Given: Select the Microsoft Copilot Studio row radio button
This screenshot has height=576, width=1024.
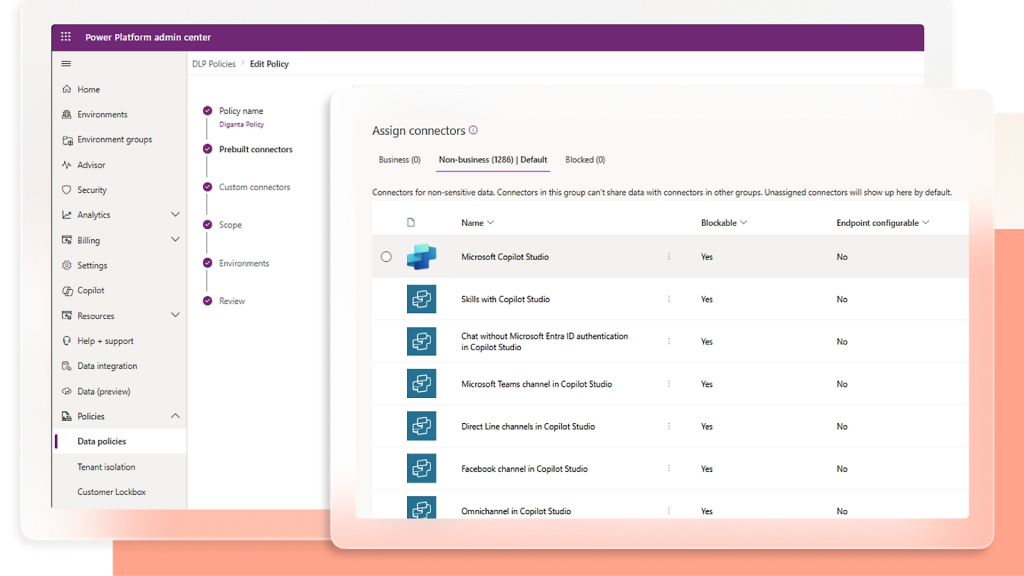Looking at the screenshot, I should point(387,257).
